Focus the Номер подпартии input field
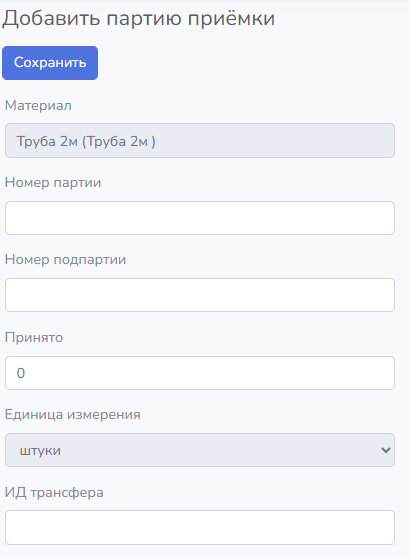Image resolution: width=410 pixels, height=559 pixels. tap(200, 295)
